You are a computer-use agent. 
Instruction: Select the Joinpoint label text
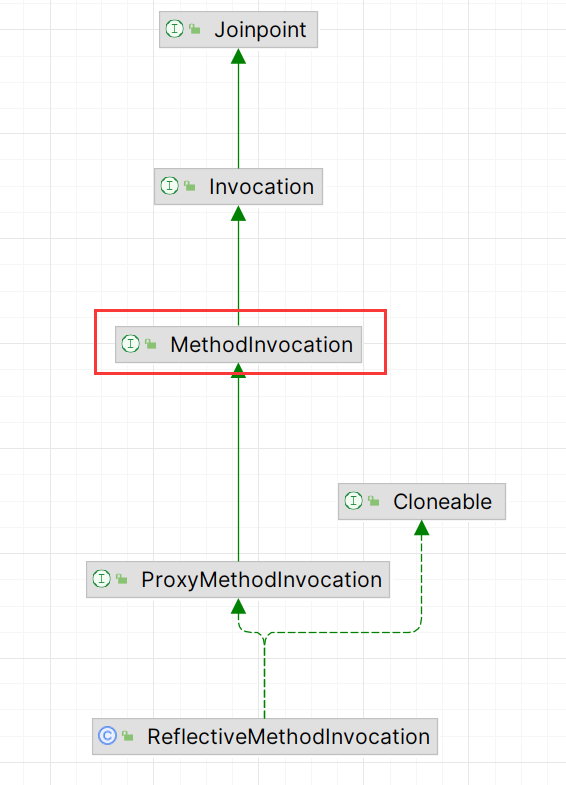(260, 31)
